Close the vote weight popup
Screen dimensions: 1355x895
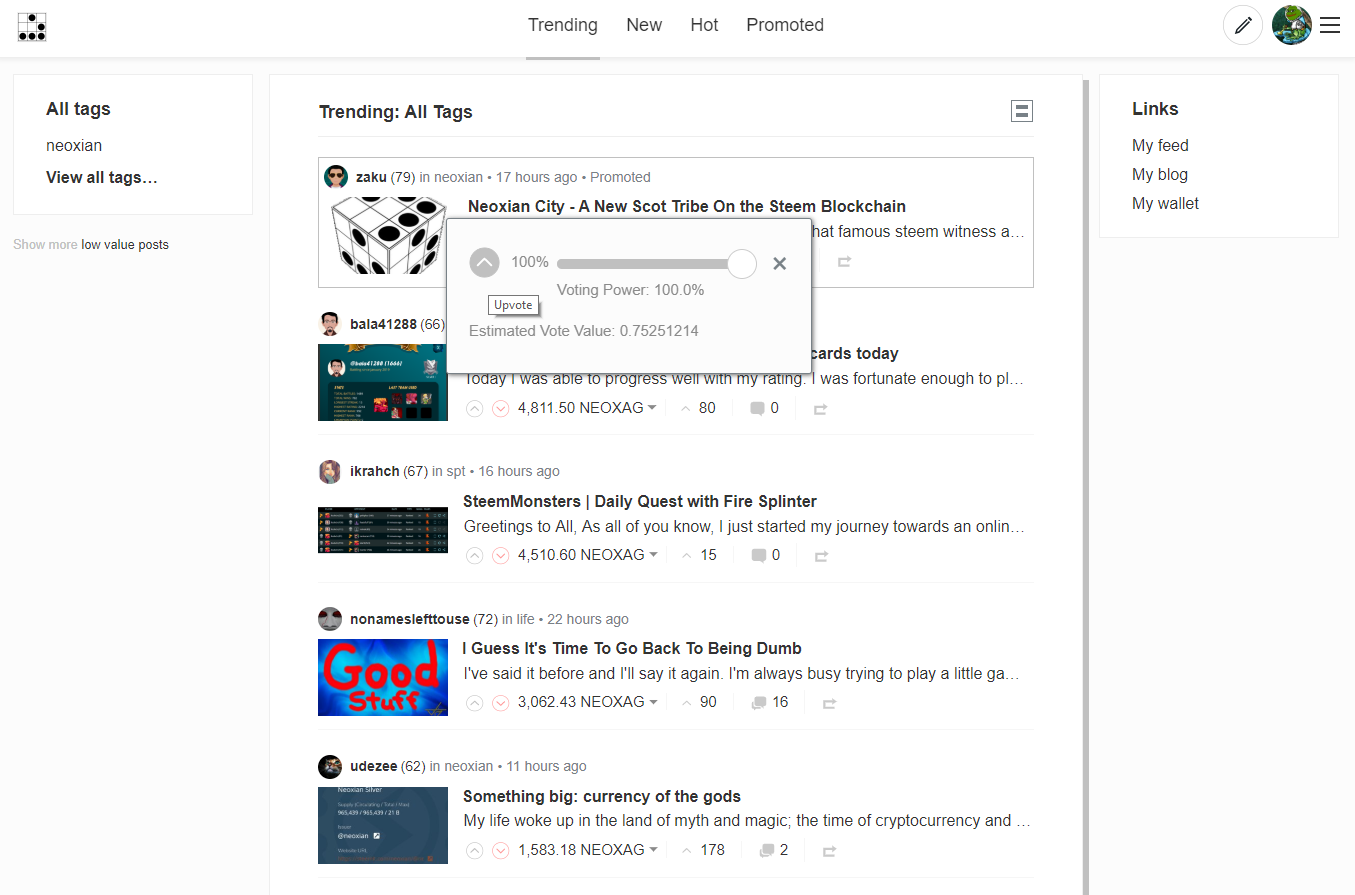780,263
